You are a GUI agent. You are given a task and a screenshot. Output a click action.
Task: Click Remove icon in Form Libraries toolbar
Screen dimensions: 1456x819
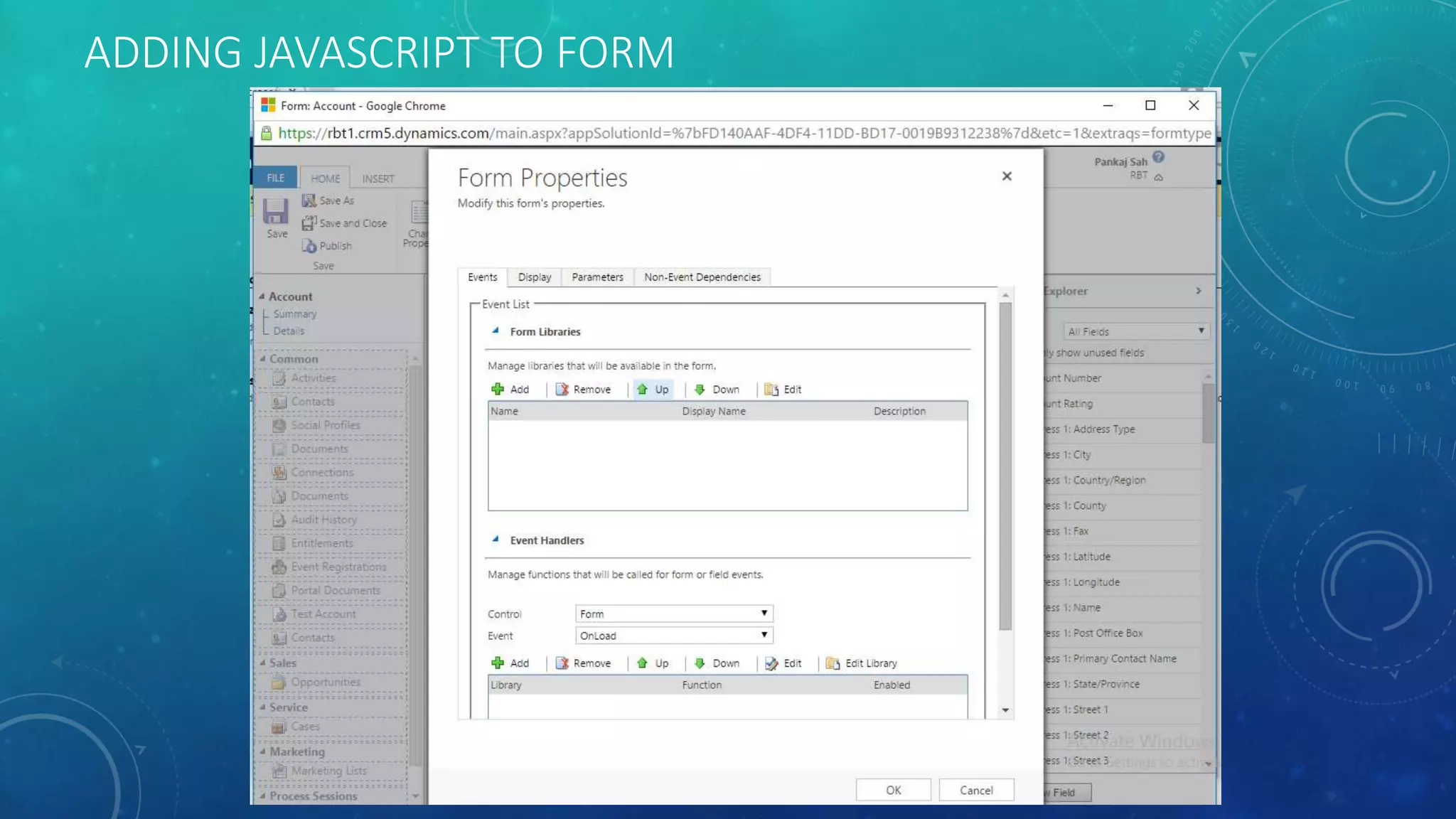pyautogui.click(x=562, y=389)
